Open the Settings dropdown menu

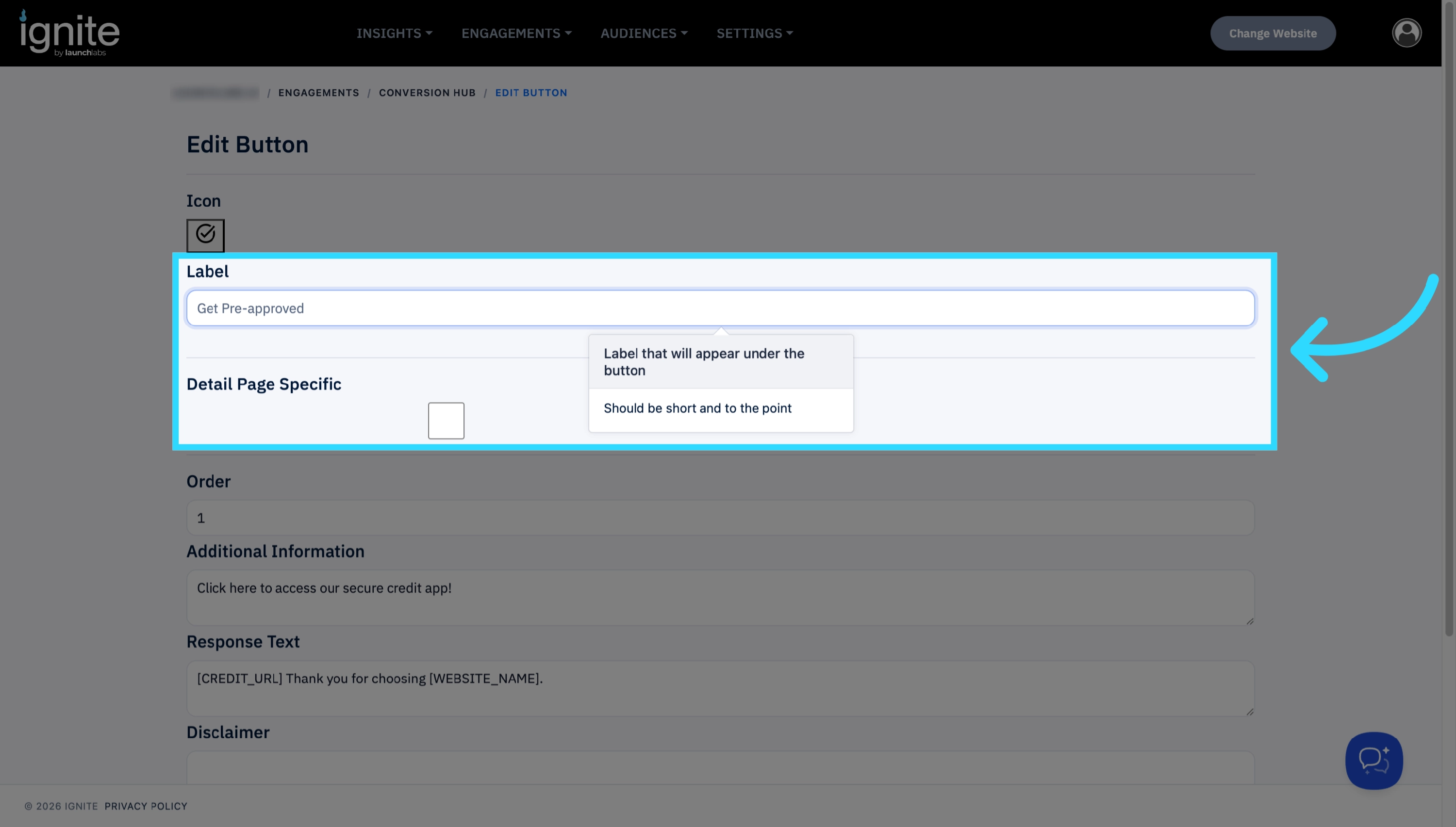coord(755,33)
